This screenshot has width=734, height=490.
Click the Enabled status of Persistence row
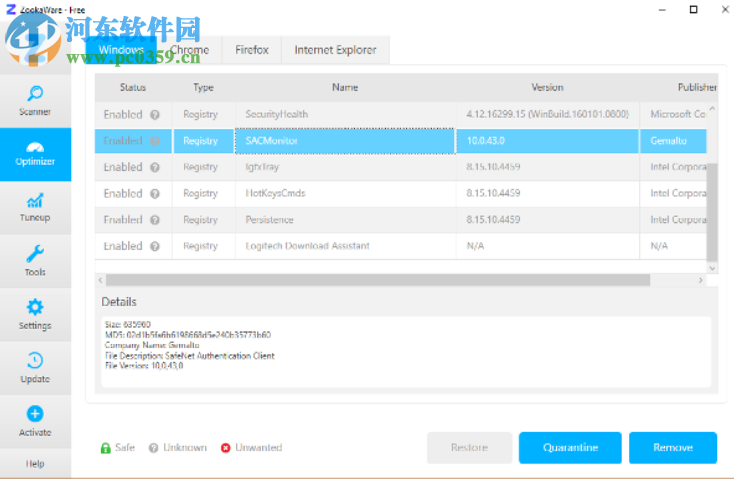coord(123,219)
